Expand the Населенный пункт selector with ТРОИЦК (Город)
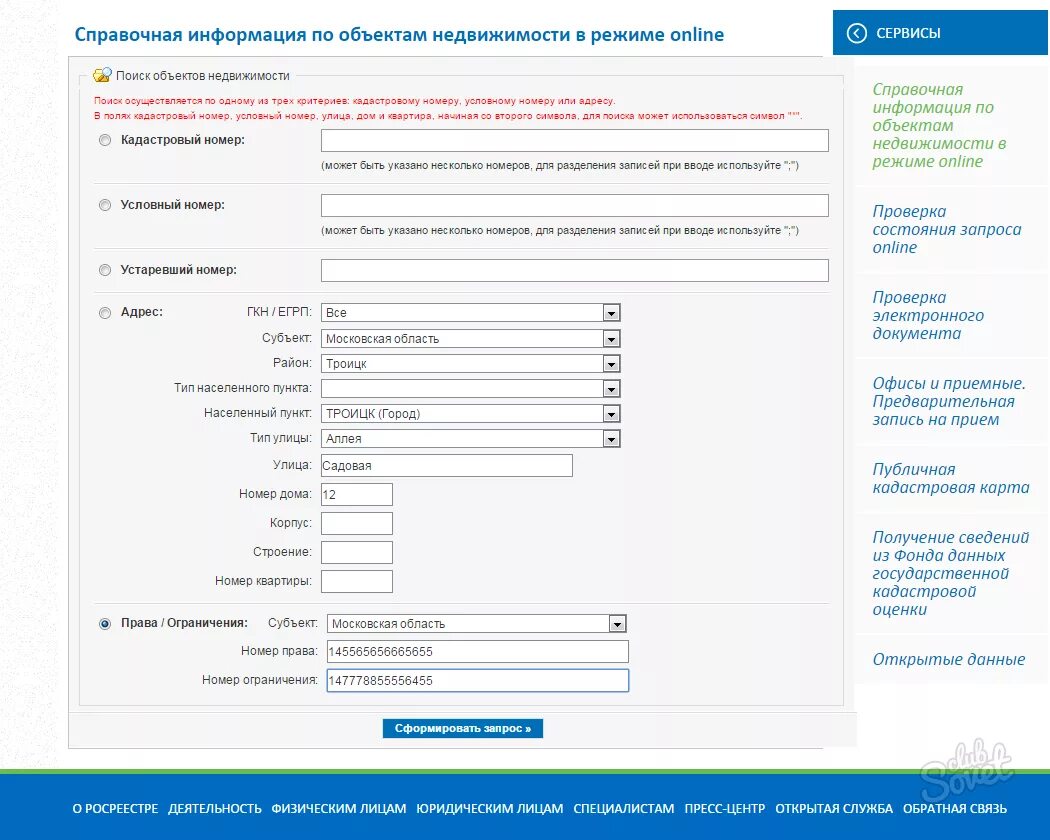 (x=611, y=413)
